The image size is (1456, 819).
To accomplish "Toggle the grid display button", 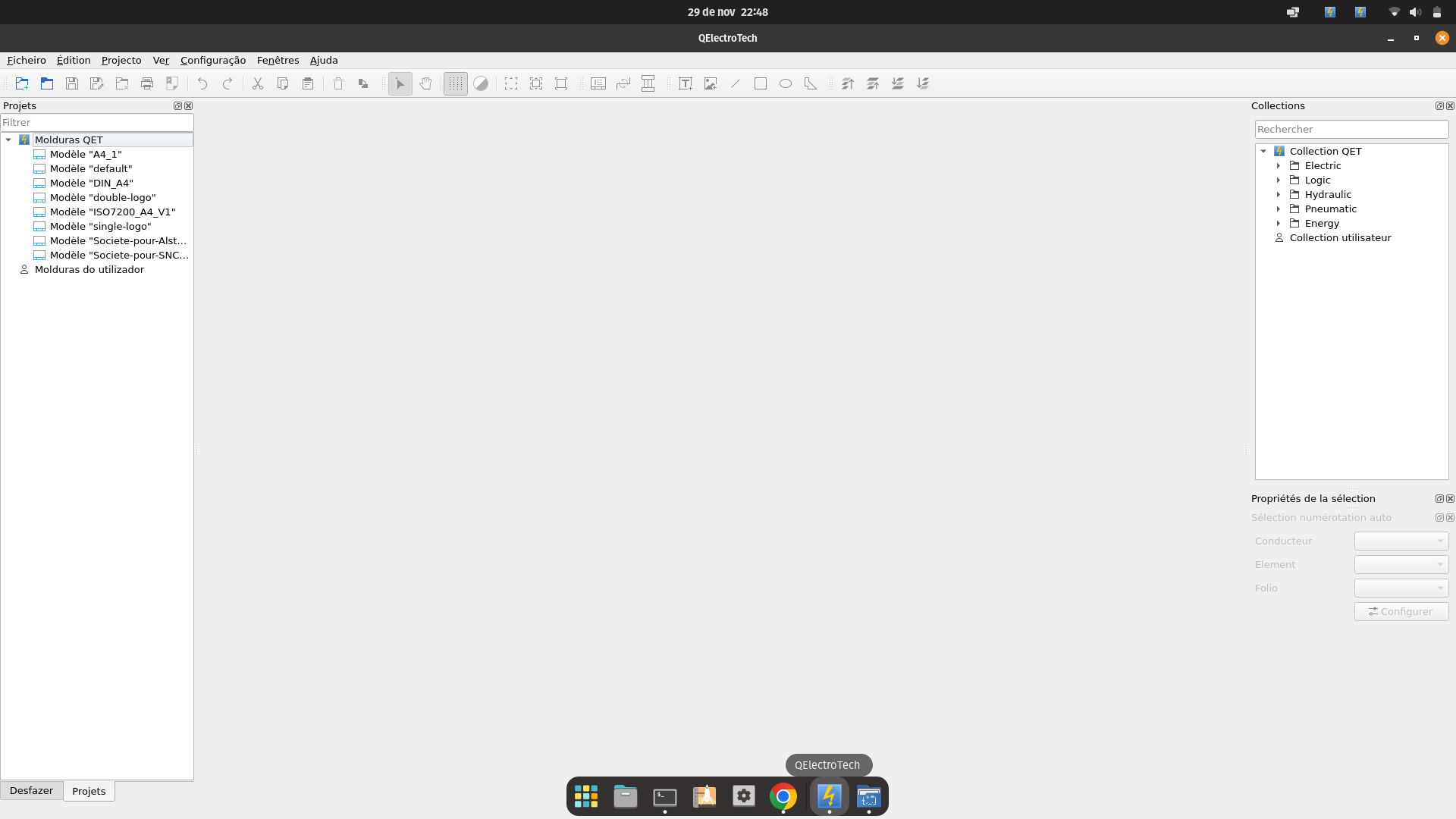I will pyautogui.click(x=455, y=83).
